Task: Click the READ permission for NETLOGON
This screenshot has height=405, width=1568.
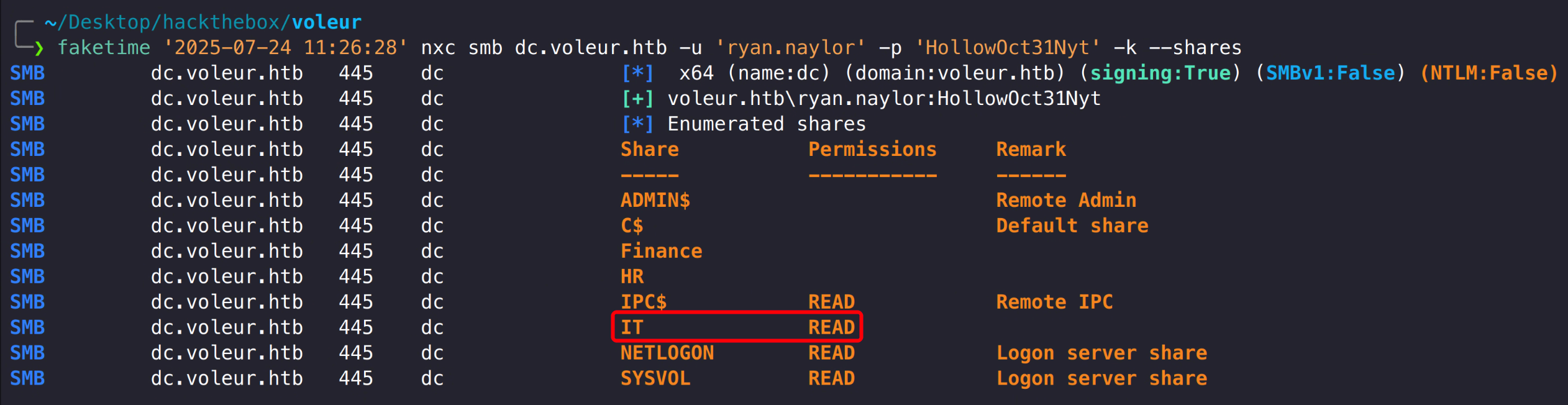Action: pos(831,353)
